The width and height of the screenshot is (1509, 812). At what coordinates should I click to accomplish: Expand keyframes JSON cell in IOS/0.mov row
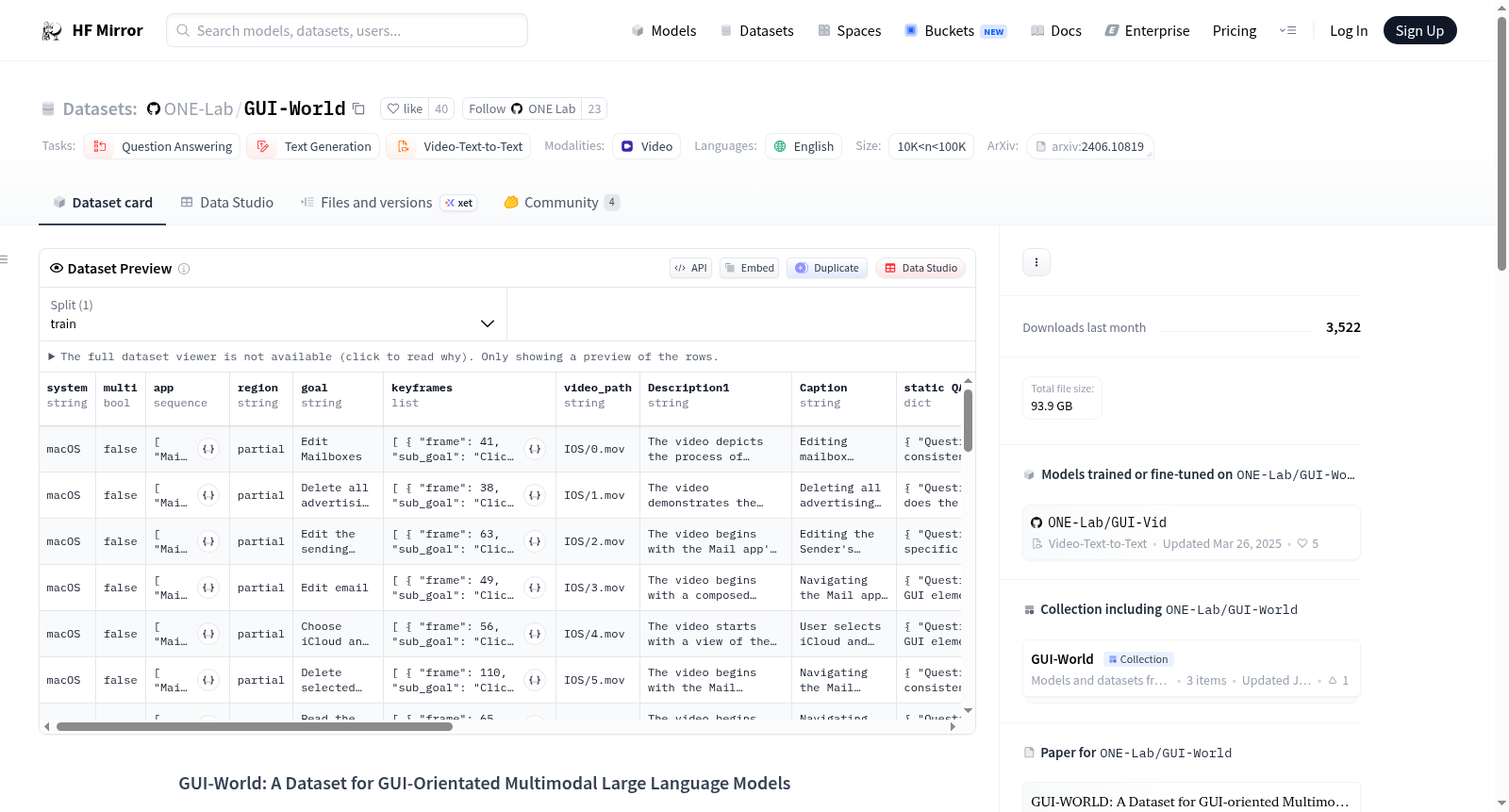tap(535, 449)
